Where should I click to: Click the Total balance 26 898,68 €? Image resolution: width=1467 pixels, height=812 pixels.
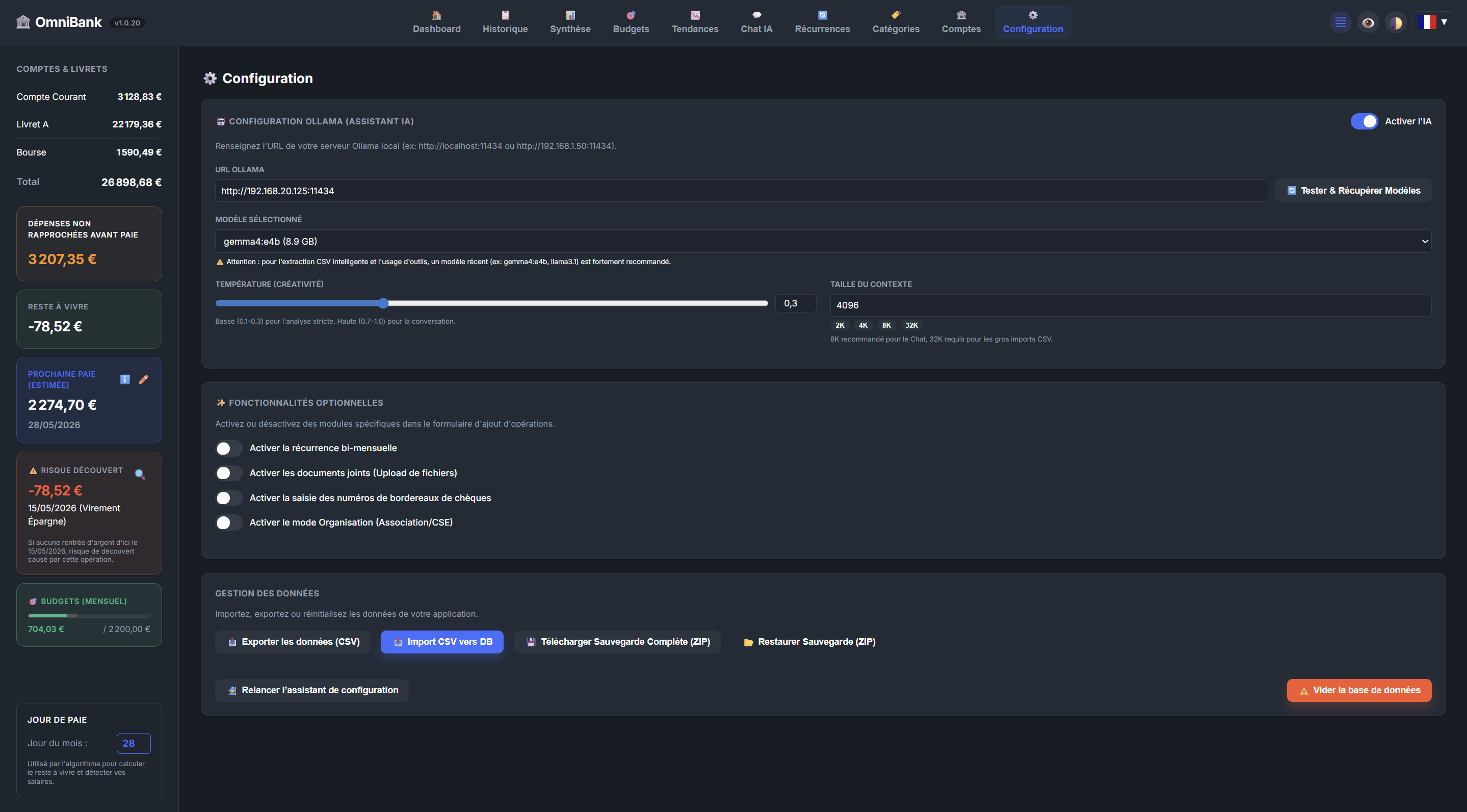point(132,182)
